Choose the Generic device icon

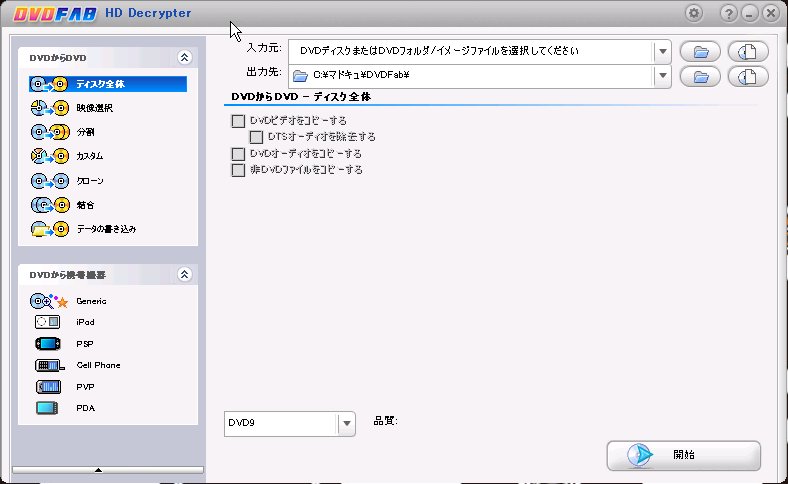tap(49, 301)
